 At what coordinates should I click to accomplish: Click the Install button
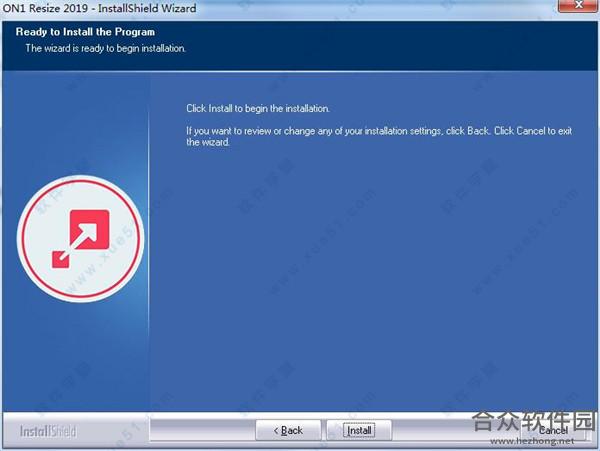pyautogui.click(x=359, y=430)
